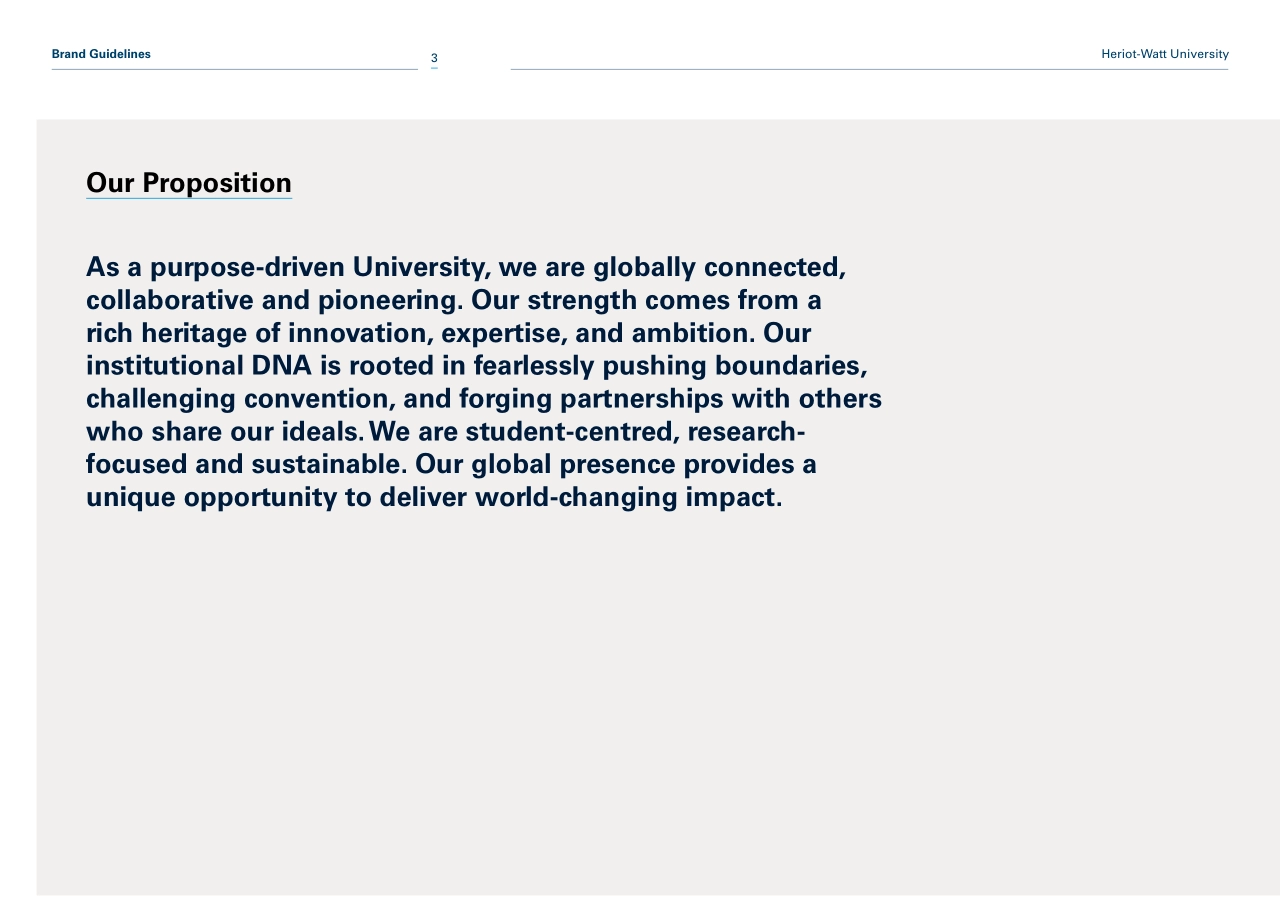Click the word "connected" in the first line
The image size is (1280, 906).
772,267
